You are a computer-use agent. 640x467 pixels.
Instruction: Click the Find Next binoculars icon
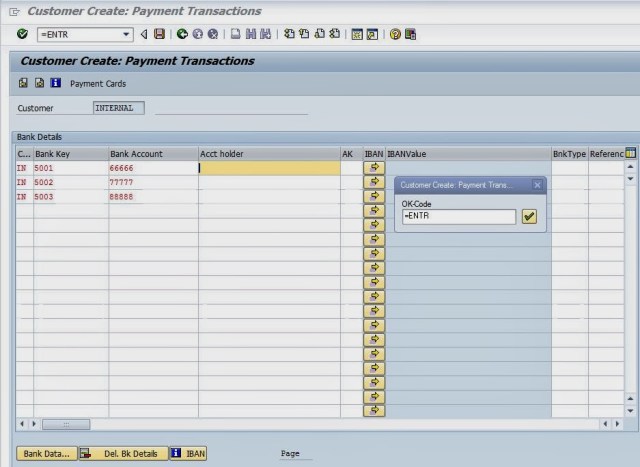point(266,34)
